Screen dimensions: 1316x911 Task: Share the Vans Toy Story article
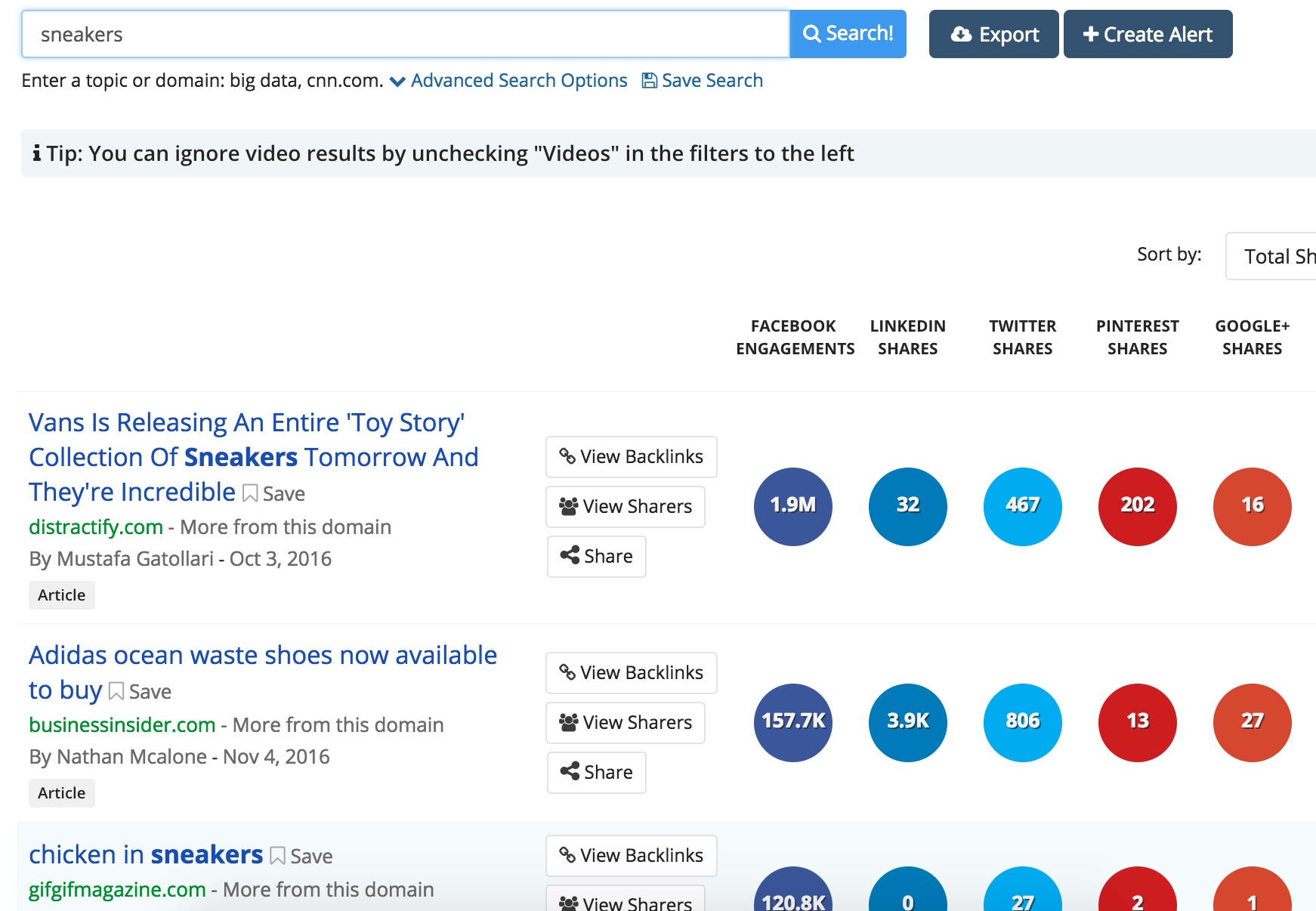[x=597, y=557]
